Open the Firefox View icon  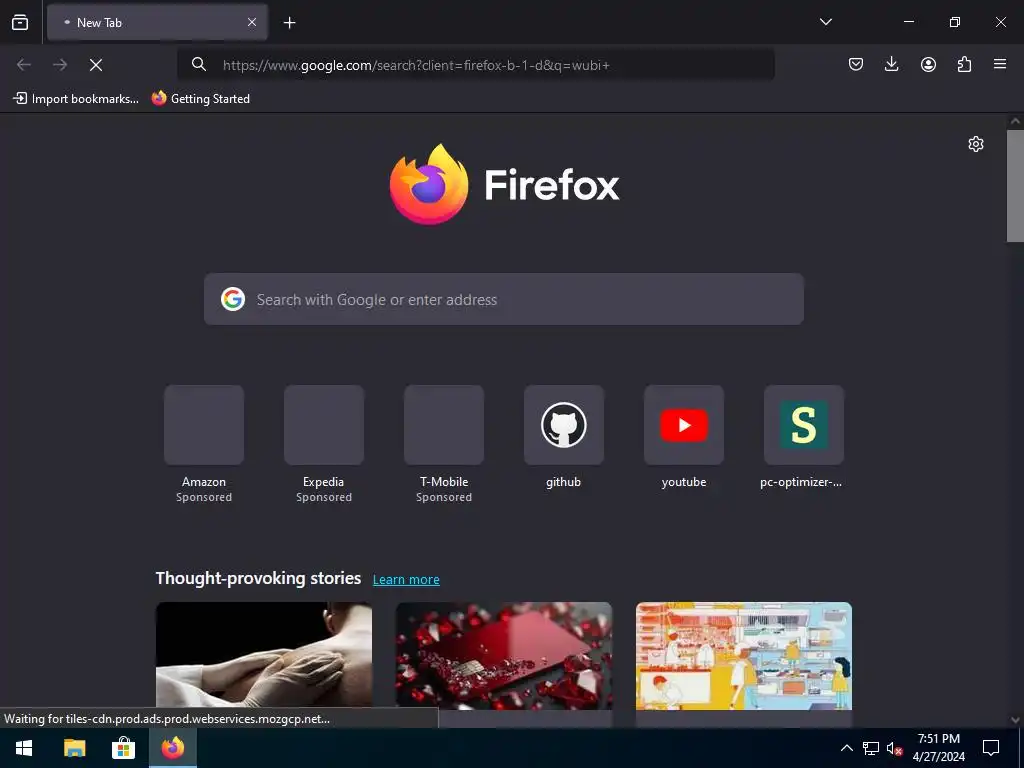[x=20, y=22]
